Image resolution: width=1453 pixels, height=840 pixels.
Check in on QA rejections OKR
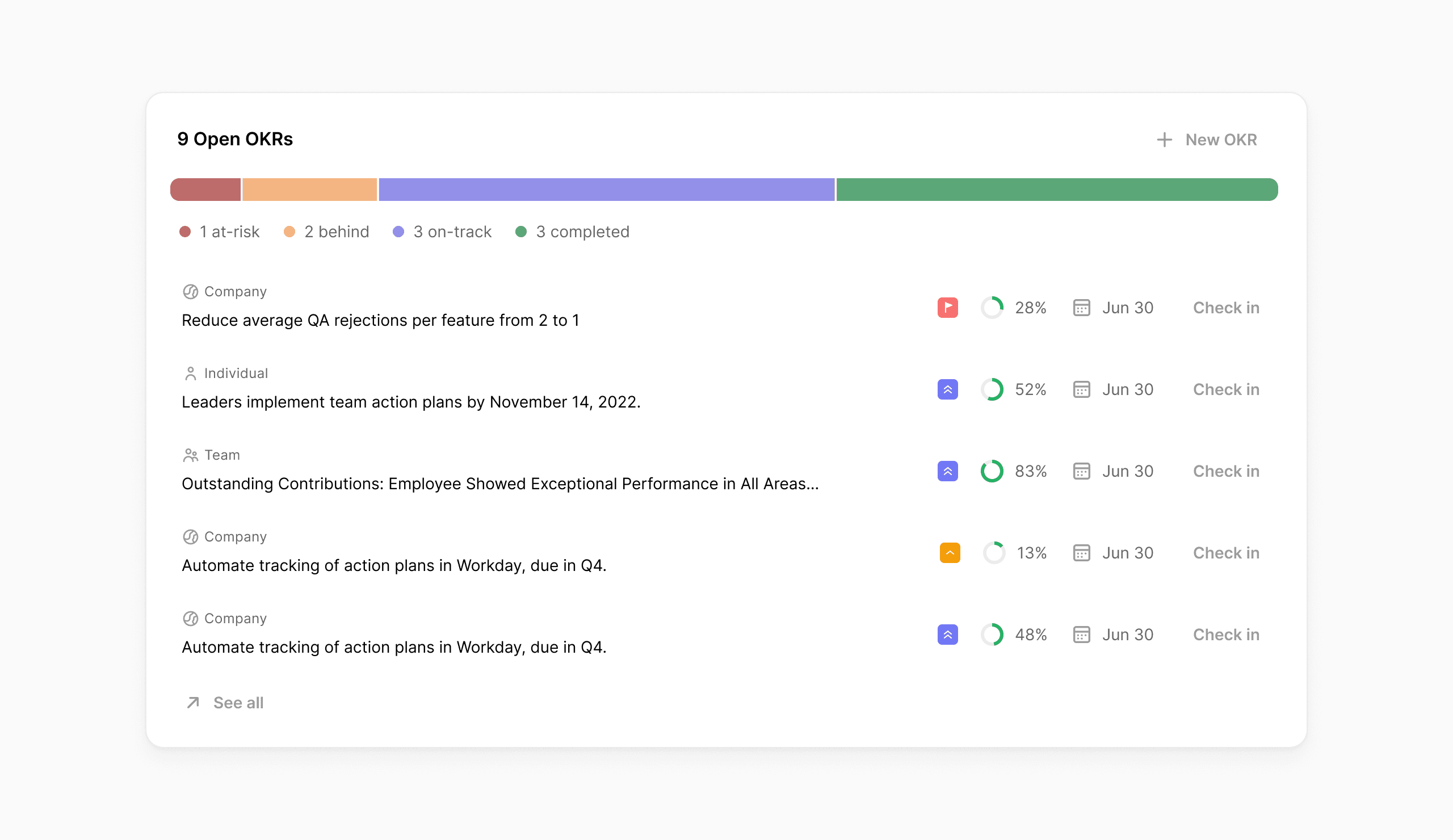click(1226, 308)
